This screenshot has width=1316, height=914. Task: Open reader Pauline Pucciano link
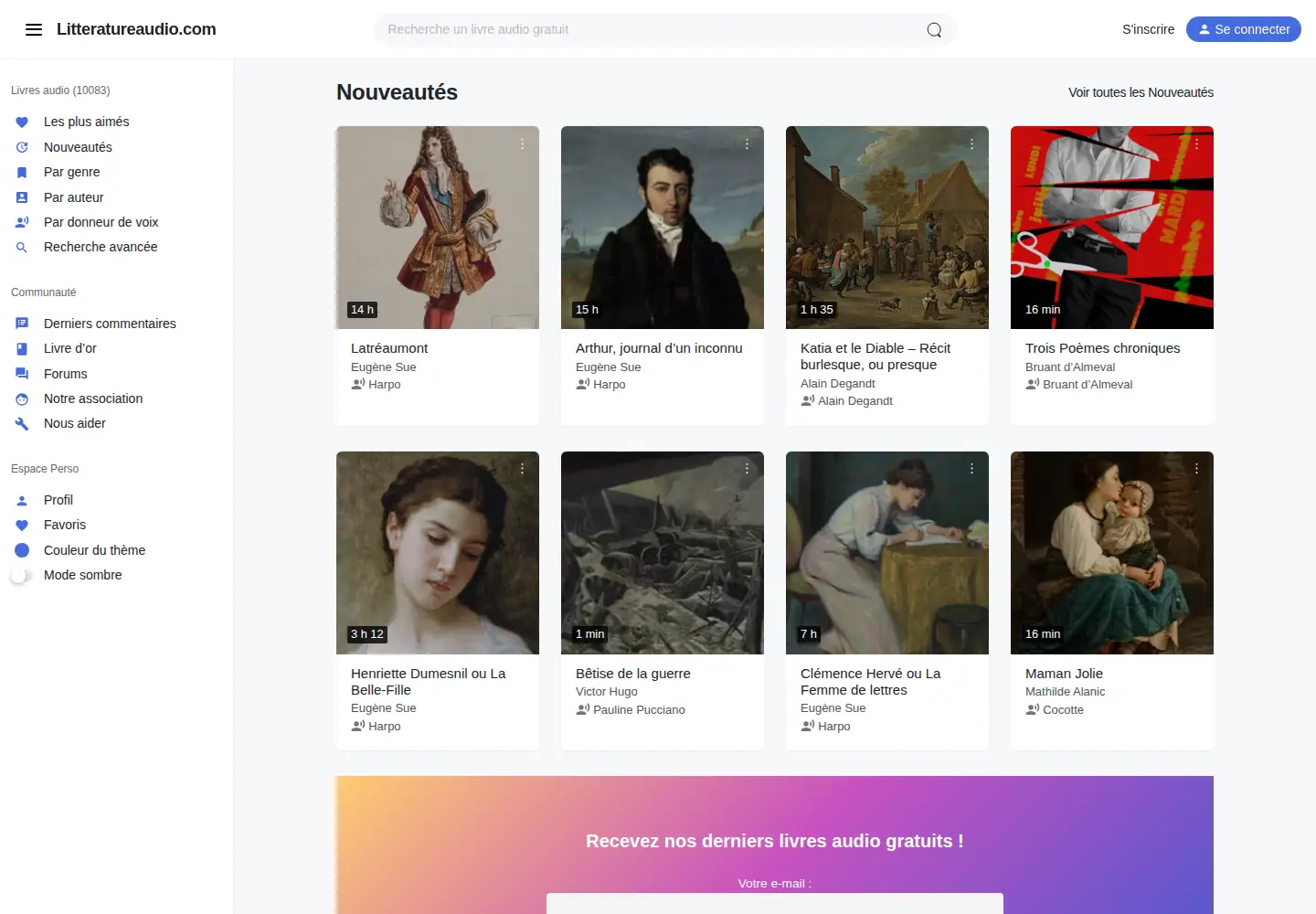click(x=639, y=710)
